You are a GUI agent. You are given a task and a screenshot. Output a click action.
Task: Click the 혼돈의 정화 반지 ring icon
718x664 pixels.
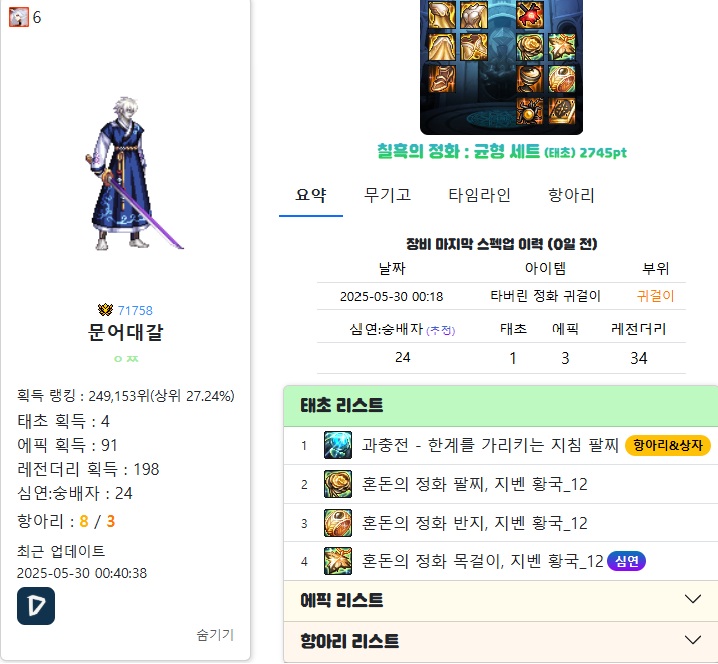(x=338, y=523)
